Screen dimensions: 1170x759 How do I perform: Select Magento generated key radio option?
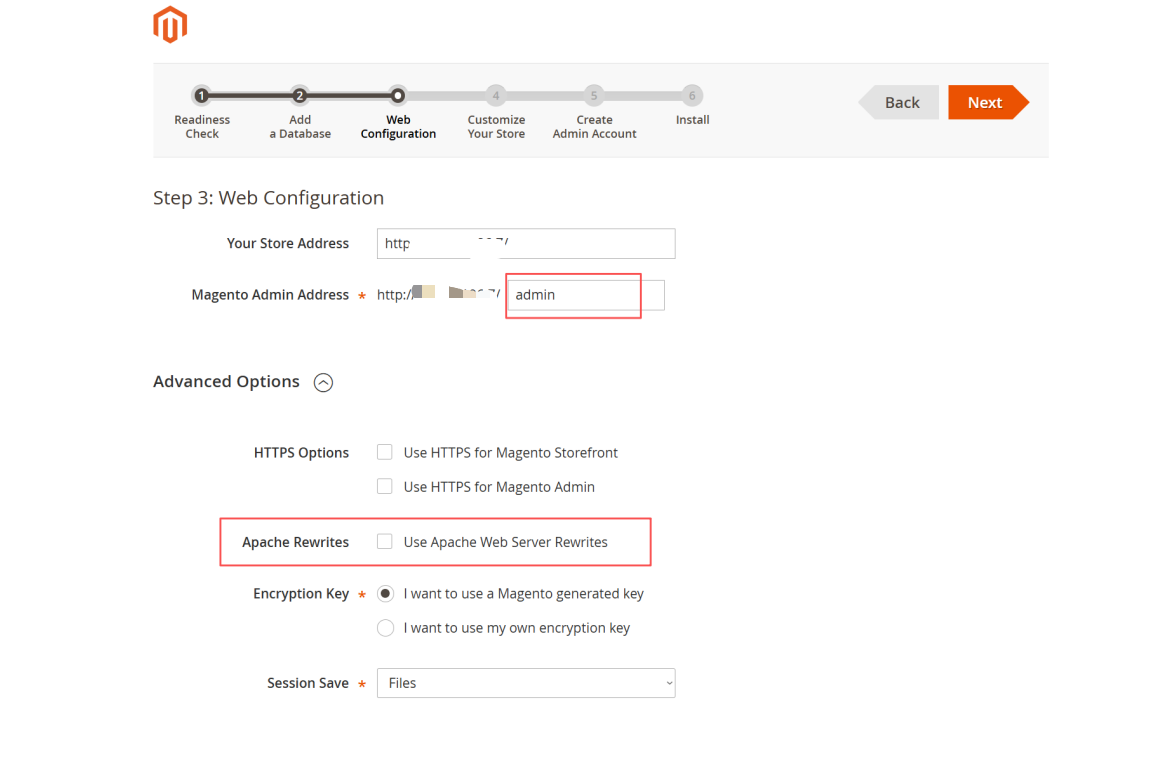(x=385, y=594)
